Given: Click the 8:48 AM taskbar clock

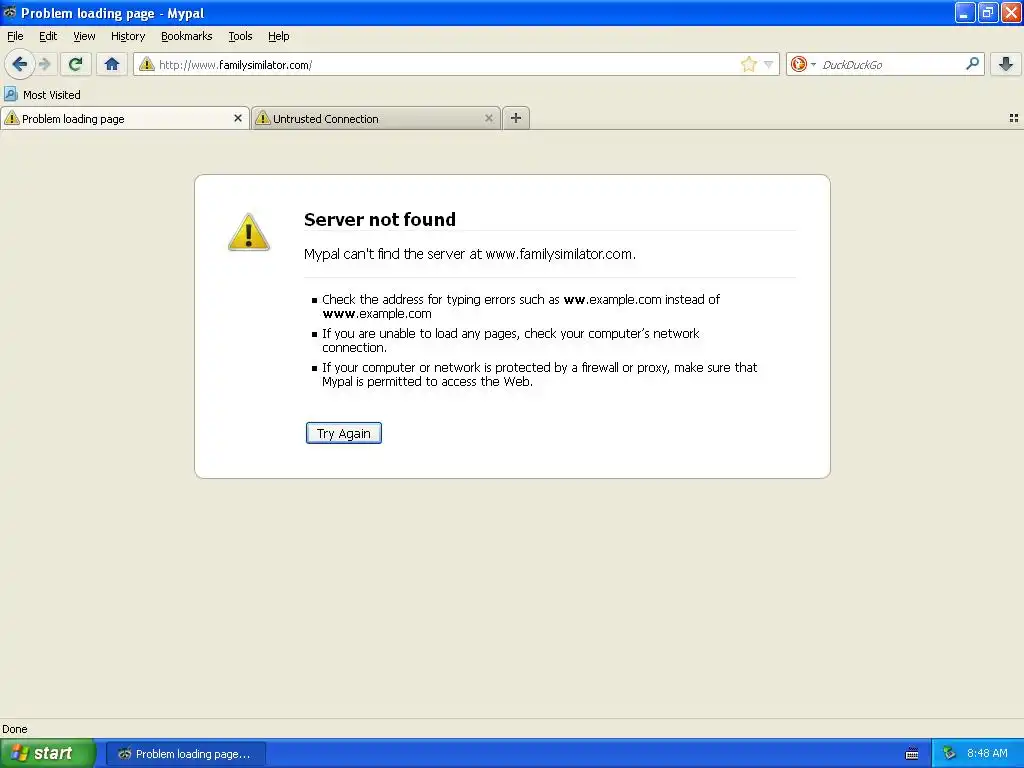Looking at the screenshot, I should click(x=987, y=753).
